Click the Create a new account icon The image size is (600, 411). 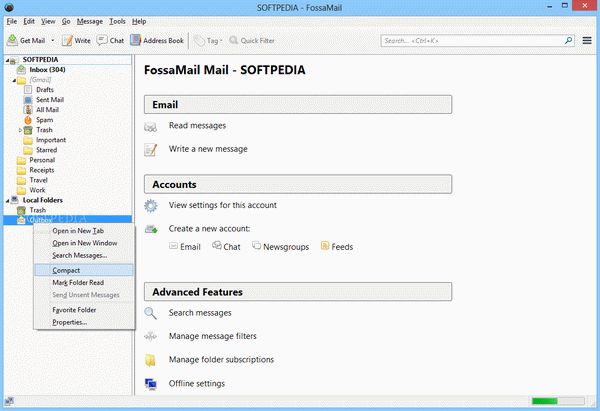[151, 229]
